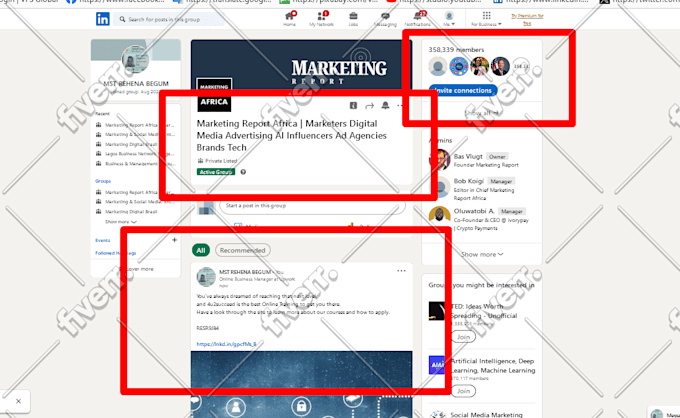Expand Show more in left sidebar groups
Image resolution: width=680 pixels, height=418 pixels.
tap(121, 222)
